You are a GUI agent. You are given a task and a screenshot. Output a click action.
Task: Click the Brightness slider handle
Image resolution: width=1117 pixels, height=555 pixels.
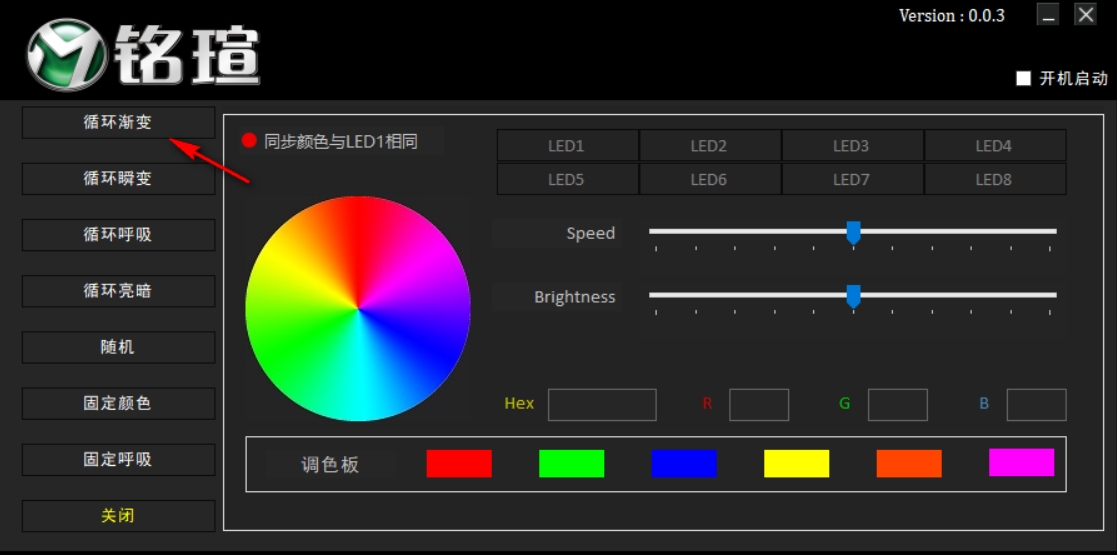click(853, 296)
